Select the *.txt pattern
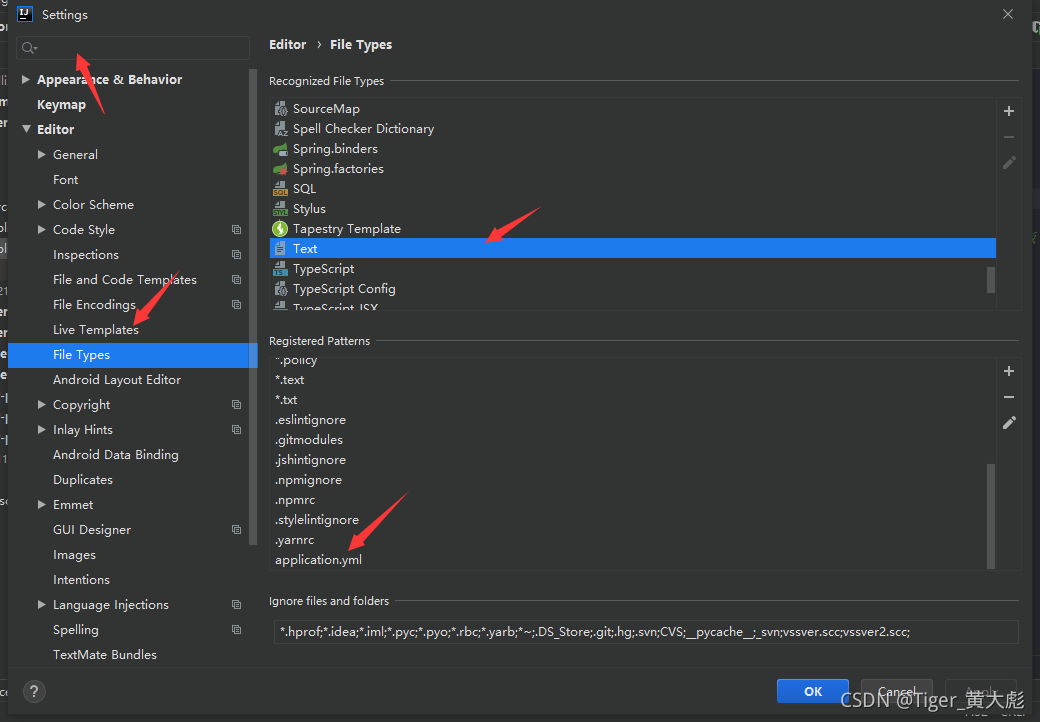The image size is (1040, 722). (x=286, y=400)
